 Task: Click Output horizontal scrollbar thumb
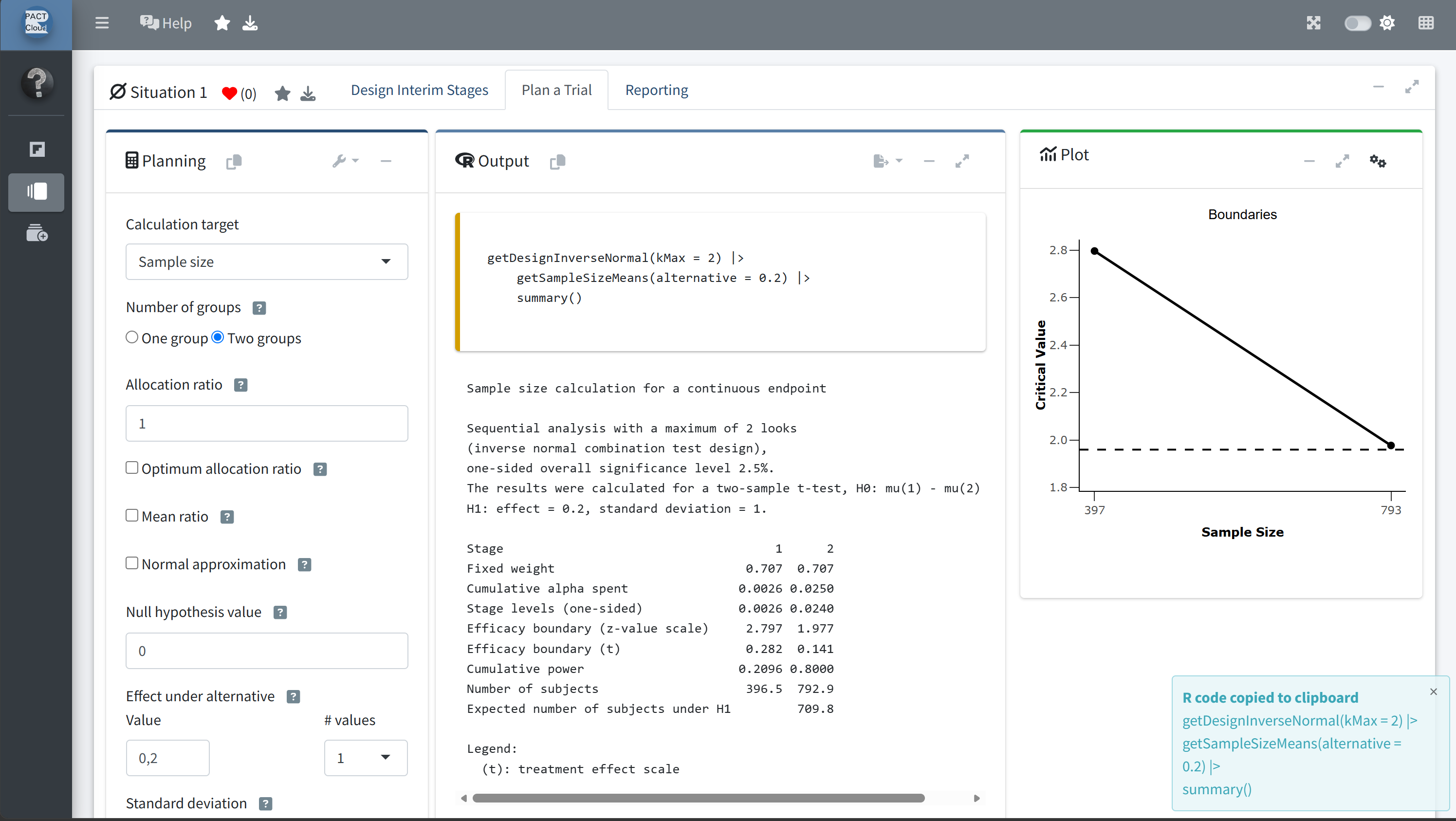[699, 799]
